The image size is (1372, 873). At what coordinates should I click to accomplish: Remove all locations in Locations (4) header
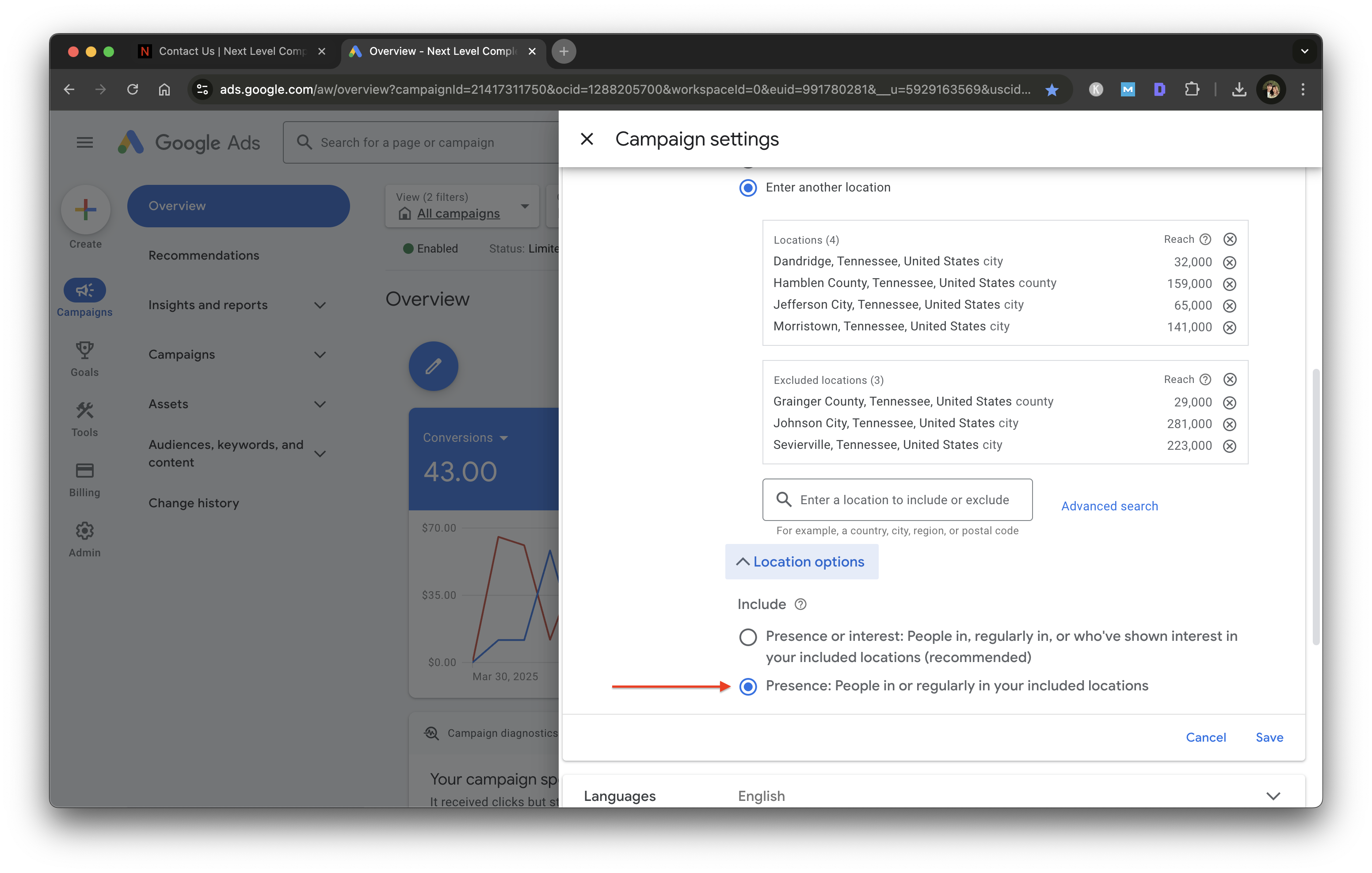coord(1230,239)
